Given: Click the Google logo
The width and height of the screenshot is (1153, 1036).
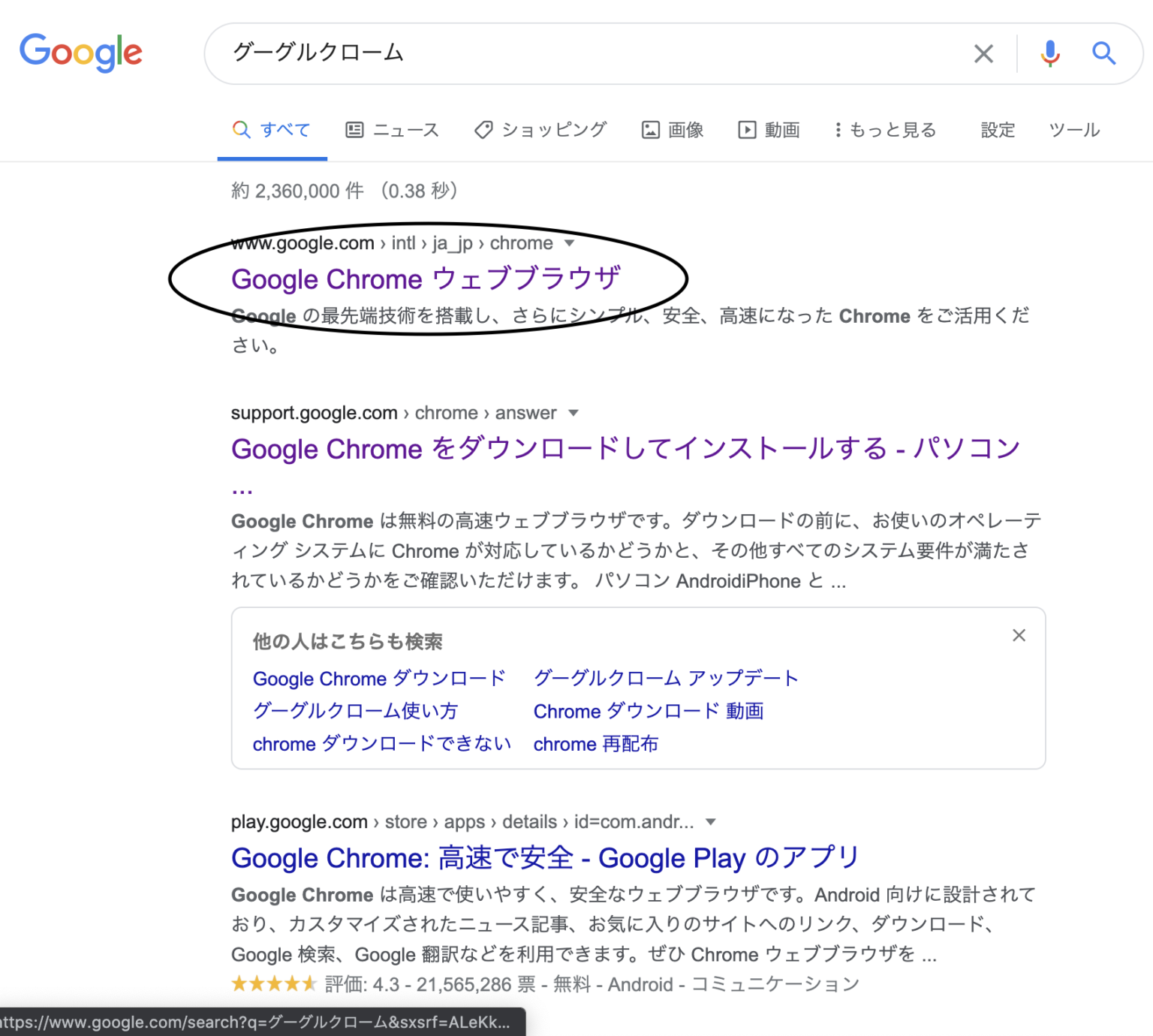Looking at the screenshot, I should [x=81, y=52].
